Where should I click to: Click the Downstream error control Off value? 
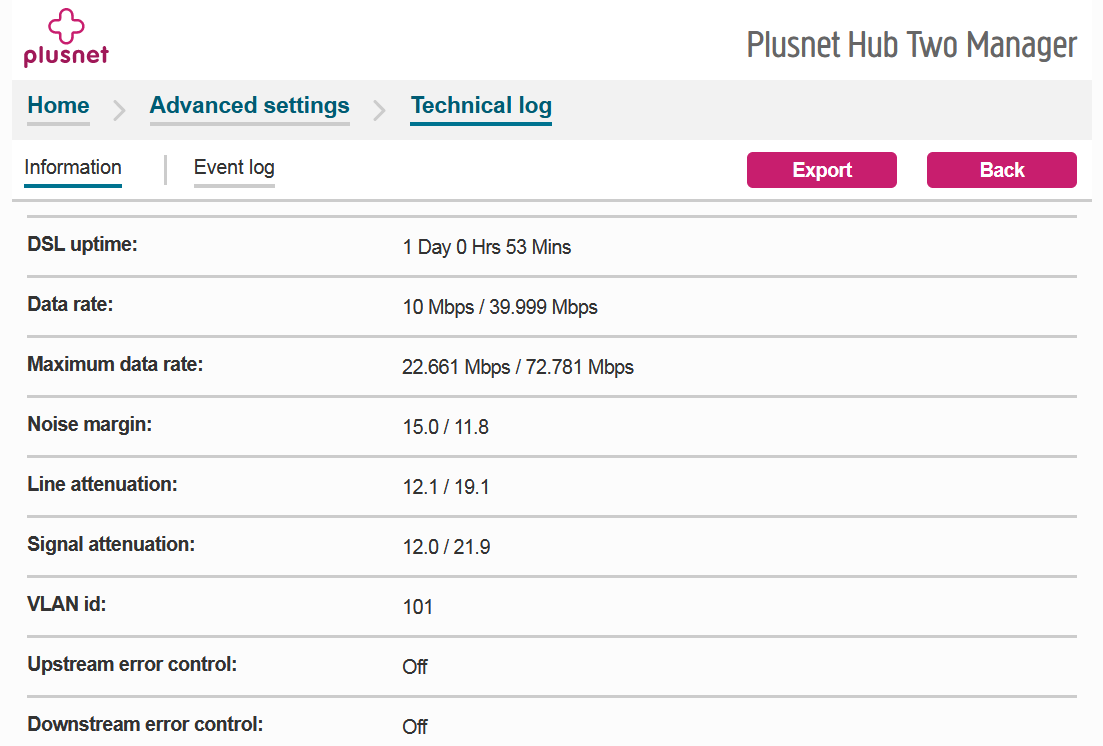click(x=415, y=726)
